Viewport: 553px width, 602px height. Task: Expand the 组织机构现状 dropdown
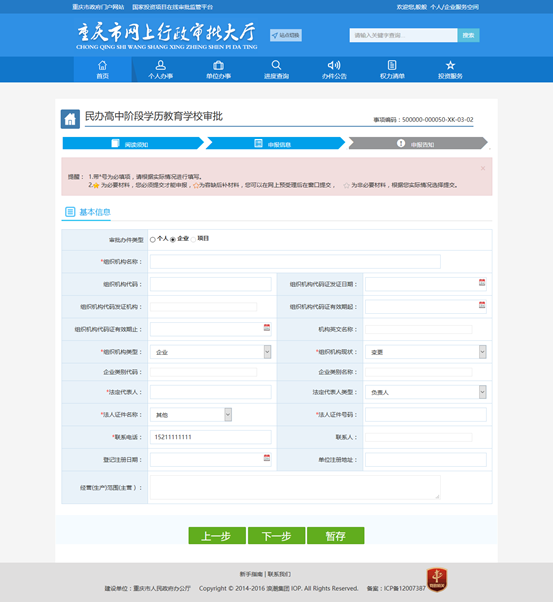coord(482,352)
